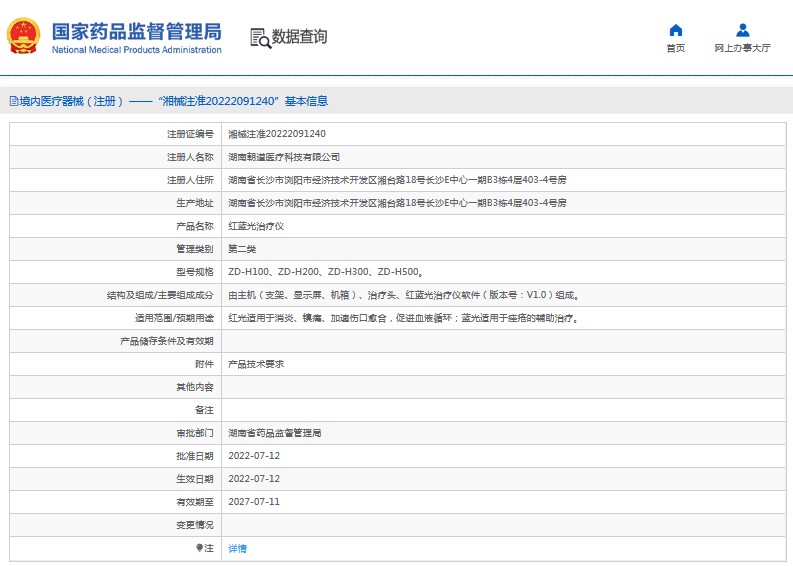
Task: Click the 产品技术要求 attachment value
Action: pyautogui.click(x=256, y=364)
